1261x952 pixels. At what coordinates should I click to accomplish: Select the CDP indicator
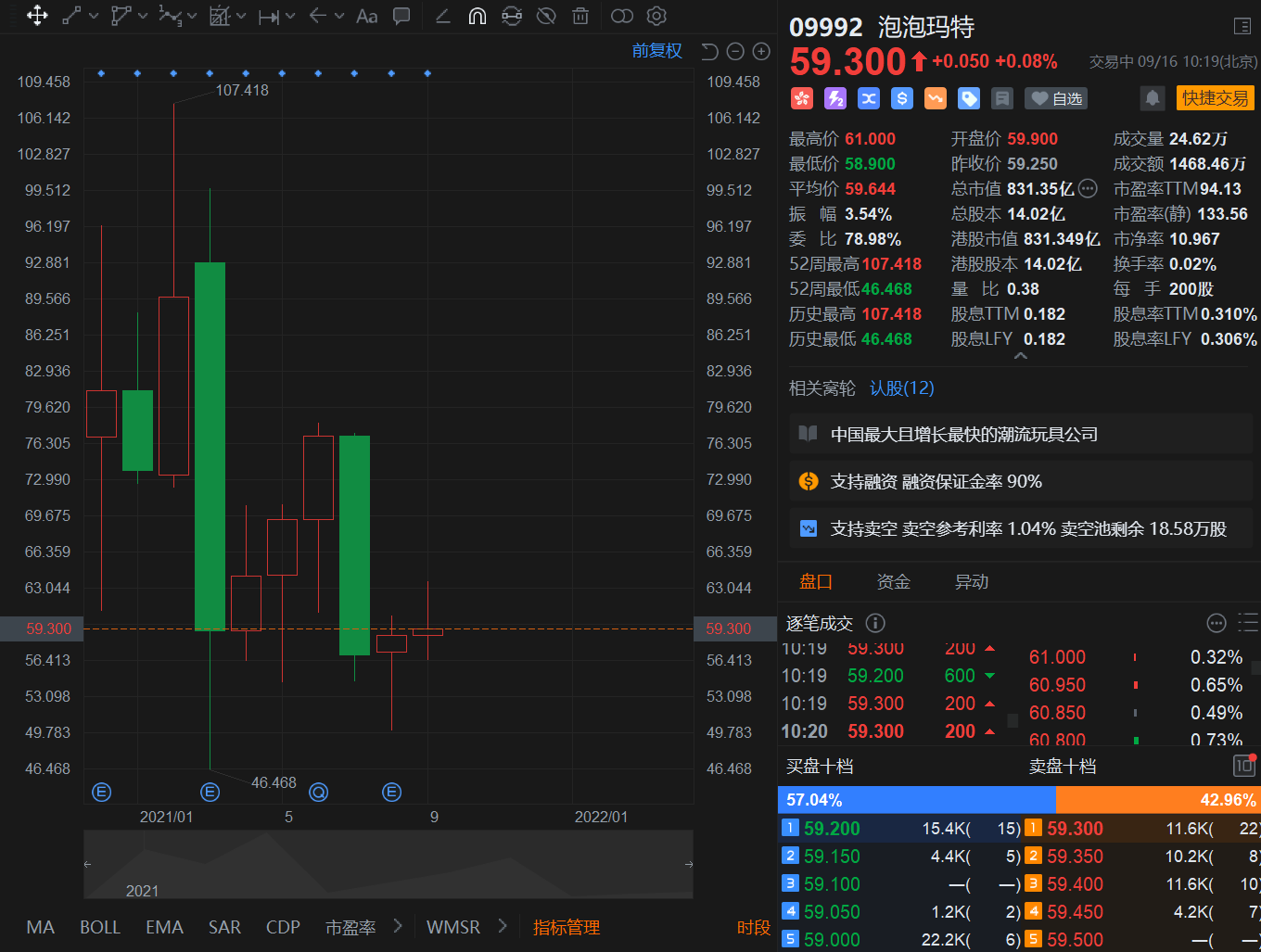click(283, 927)
